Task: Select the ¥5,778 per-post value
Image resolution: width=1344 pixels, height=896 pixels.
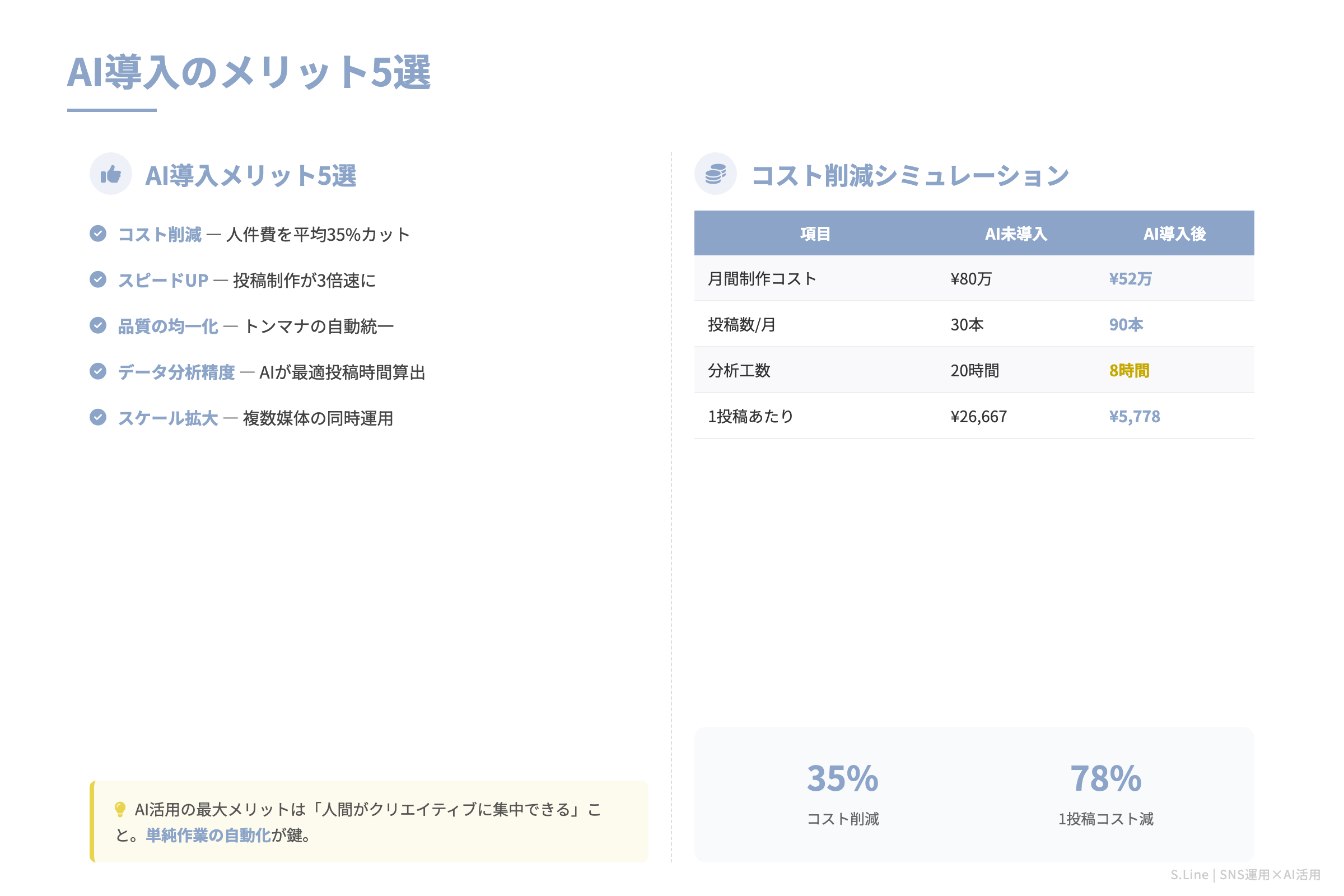Action: point(1135,416)
